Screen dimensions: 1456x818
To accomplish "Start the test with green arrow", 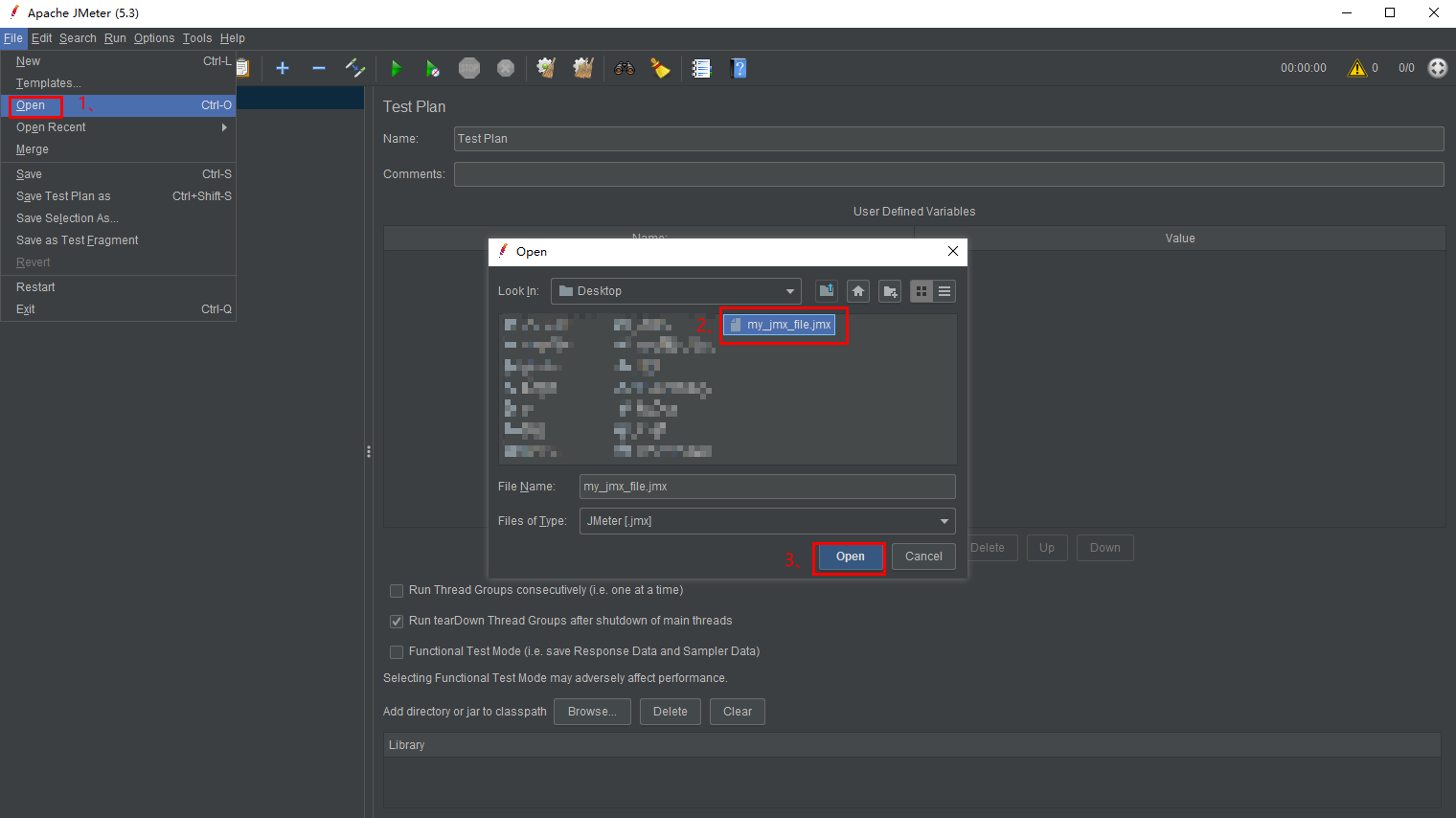I will click(396, 68).
